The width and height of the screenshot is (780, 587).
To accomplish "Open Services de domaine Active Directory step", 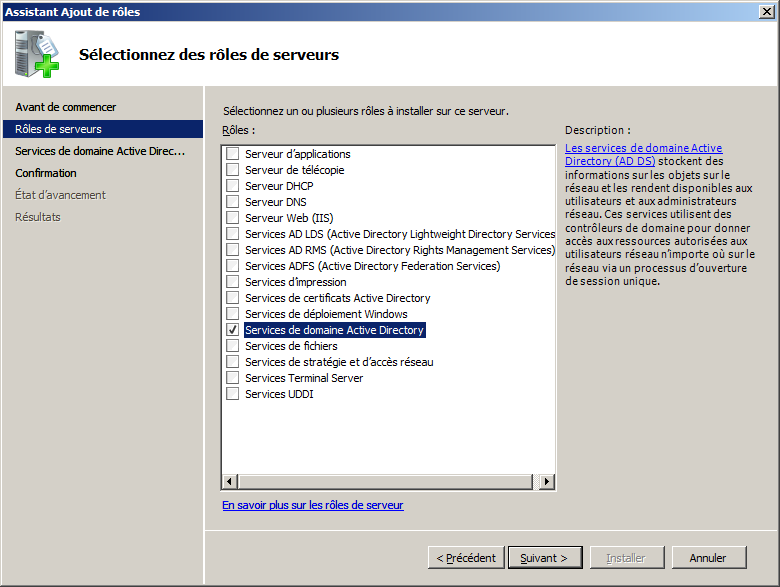I will click(100, 151).
